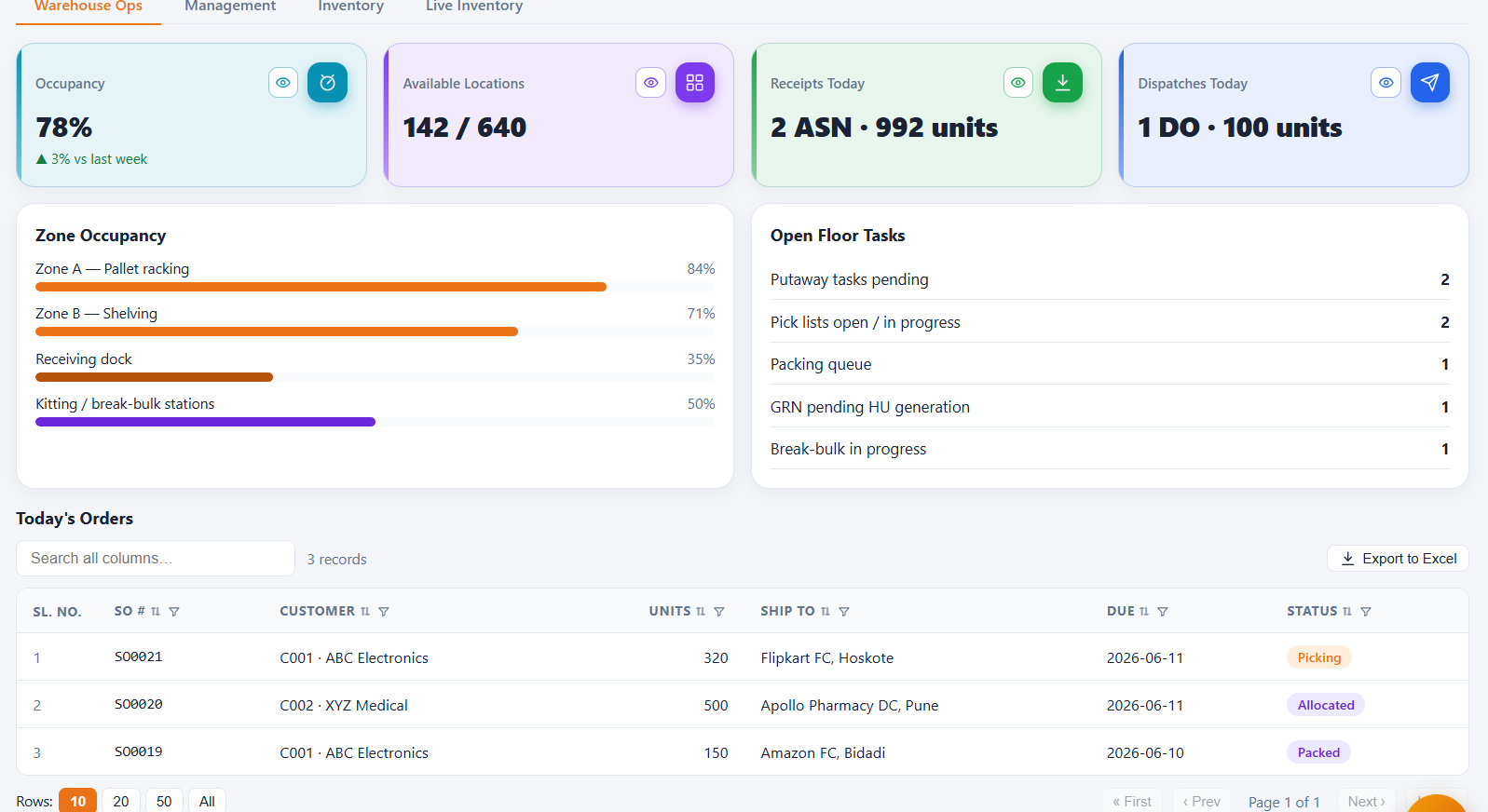
Task: Select order SO0020
Action: pos(139,705)
